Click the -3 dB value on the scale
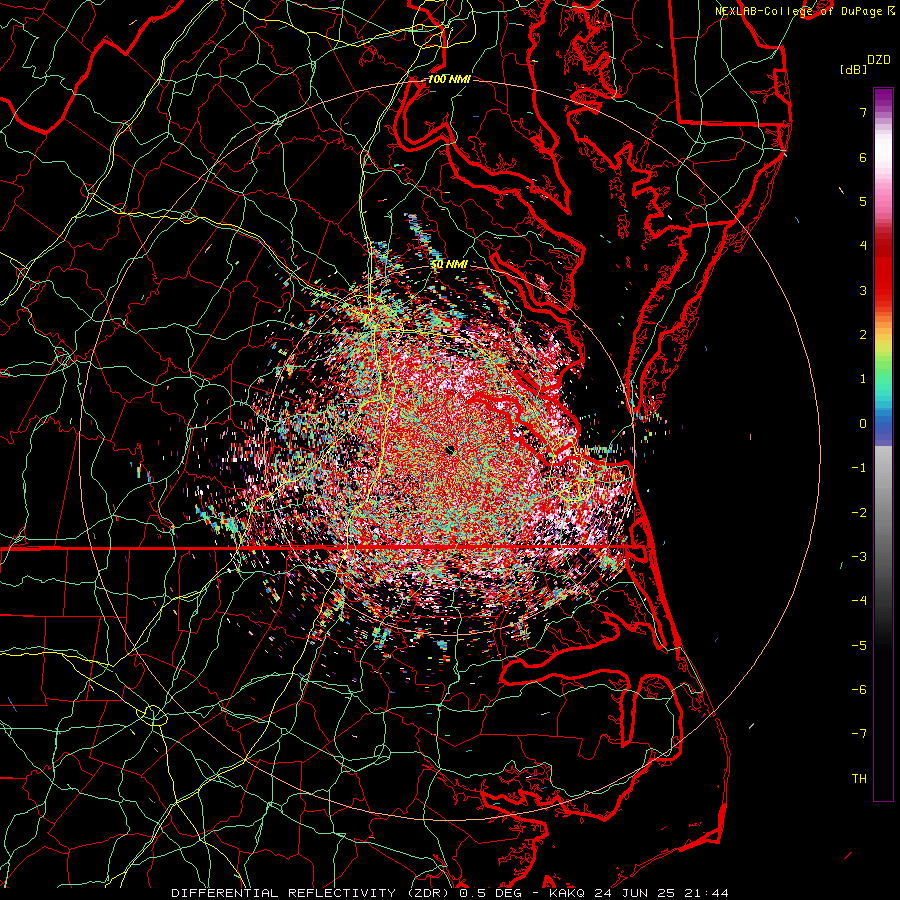This screenshot has height=900, width=900. [x=859, y=557]
